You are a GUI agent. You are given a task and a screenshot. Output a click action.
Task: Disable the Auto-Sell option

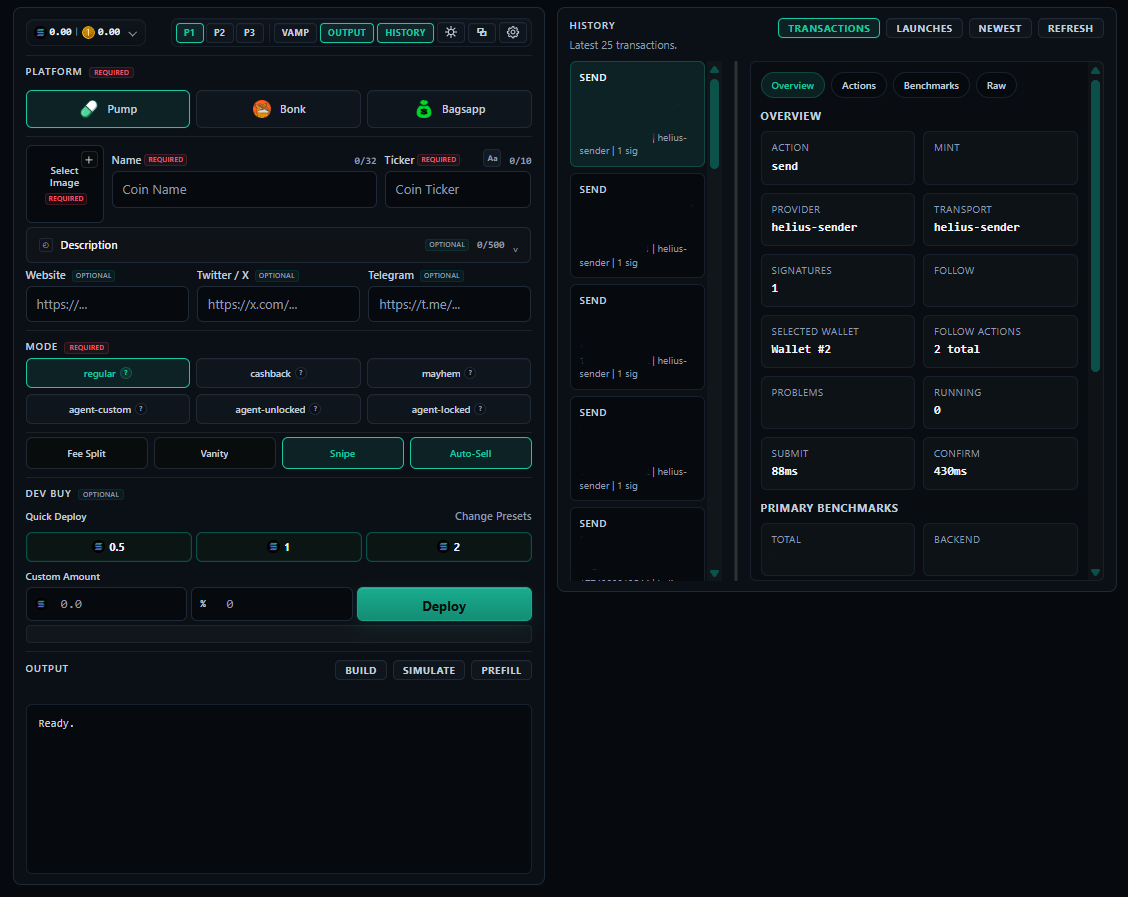tap(470, 453)
